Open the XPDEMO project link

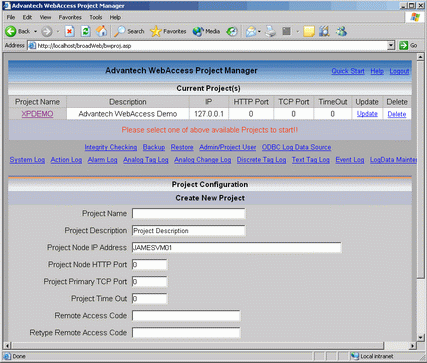pyautogui.click(x=37, y=114)
